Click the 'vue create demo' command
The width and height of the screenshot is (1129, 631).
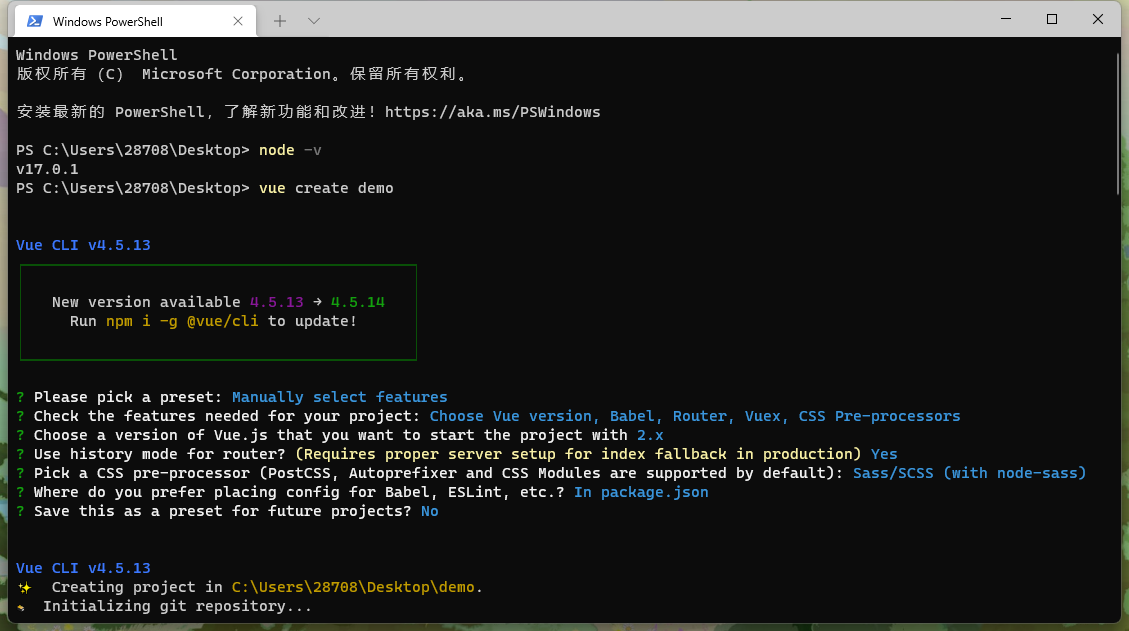coord(326,188)
